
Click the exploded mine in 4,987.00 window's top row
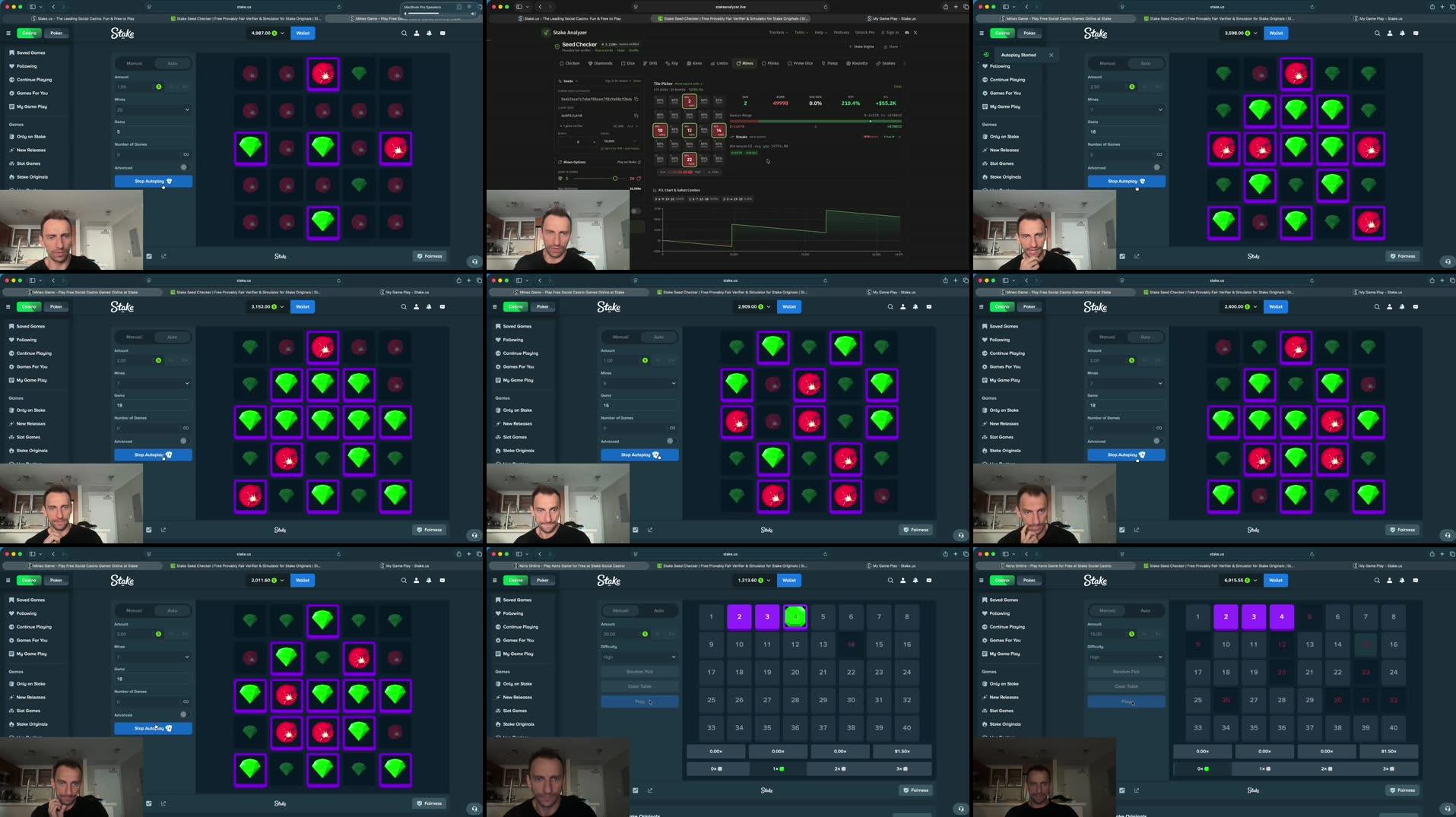click(323, 74)
